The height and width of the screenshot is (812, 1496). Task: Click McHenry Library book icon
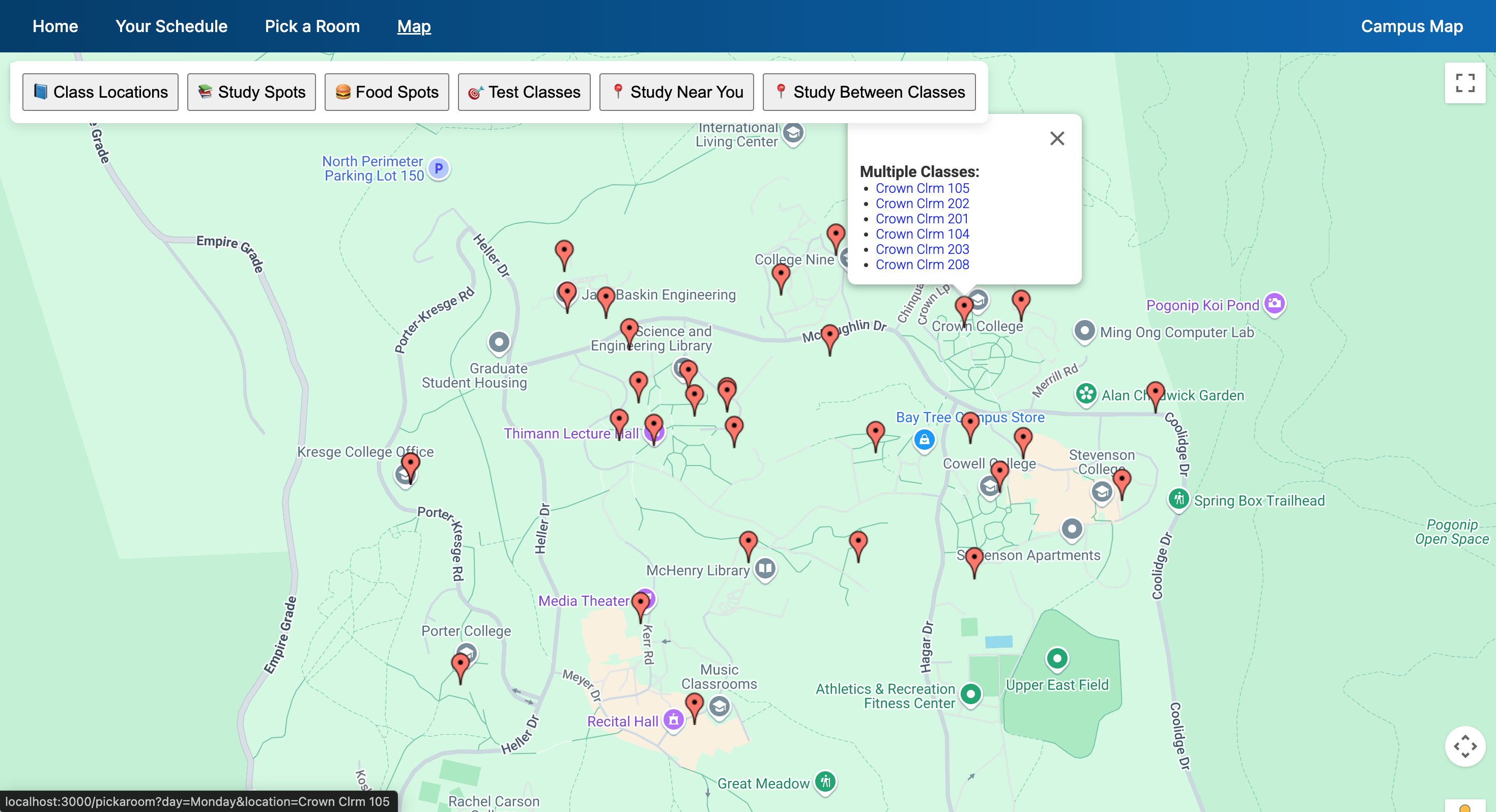765,567
